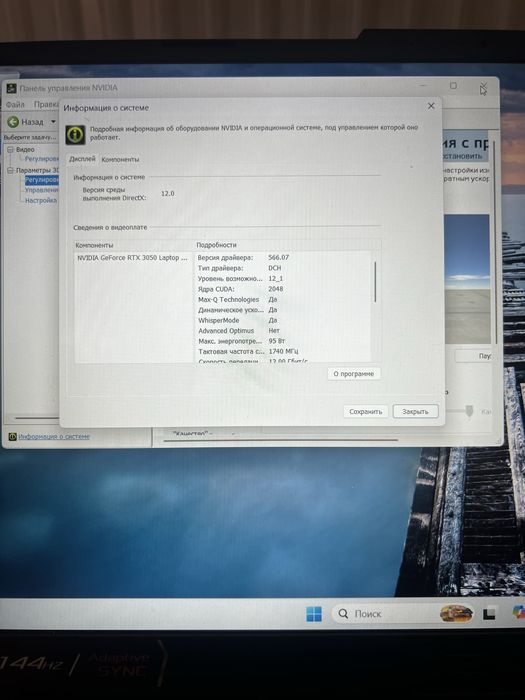Click the details list vertical scrollbar
Image resolution: width=525 pixels, height=700 pixels.
(x=375, y=282)
